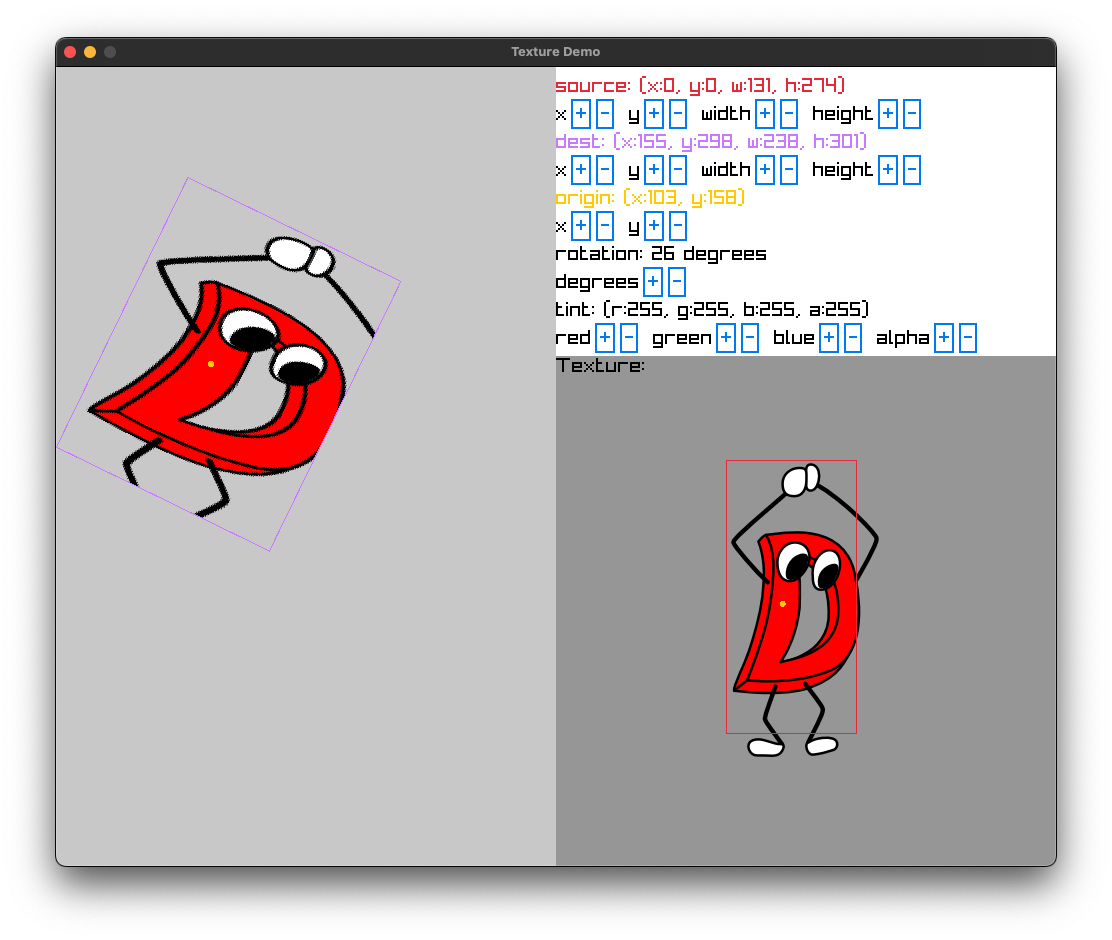The image size is (1112, 940).
Task: Decrease the source height
Action: (x=911, y=113)
